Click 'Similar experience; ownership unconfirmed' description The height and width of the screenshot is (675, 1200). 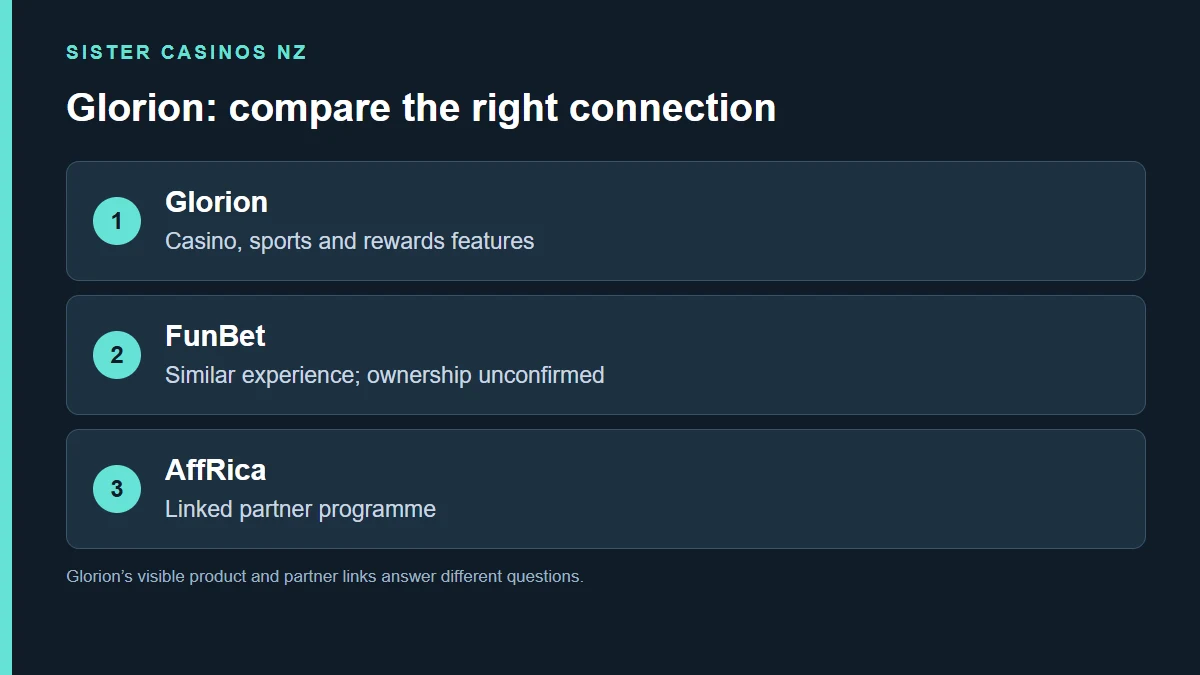[384, 375]
